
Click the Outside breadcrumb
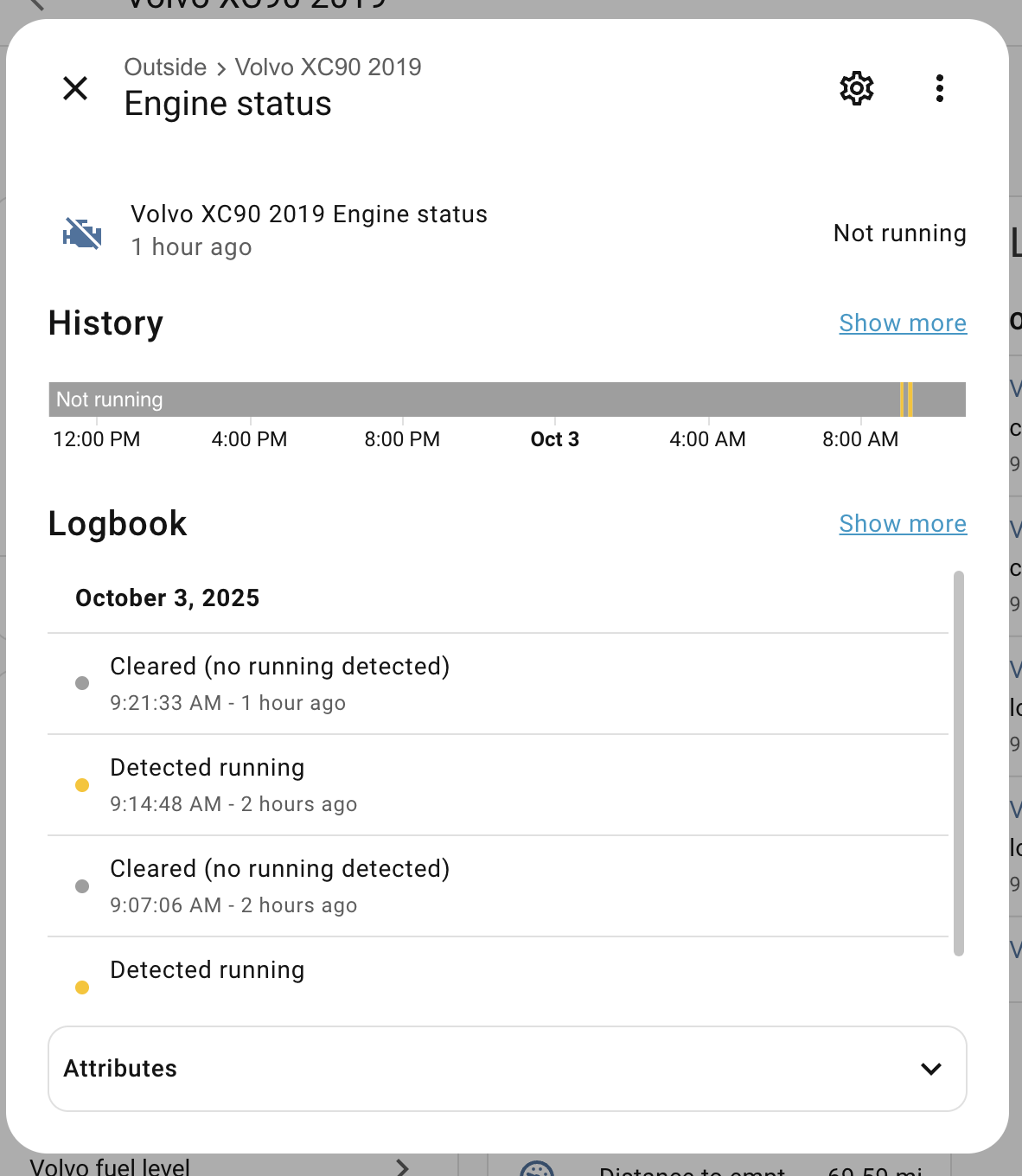(165, 67)
